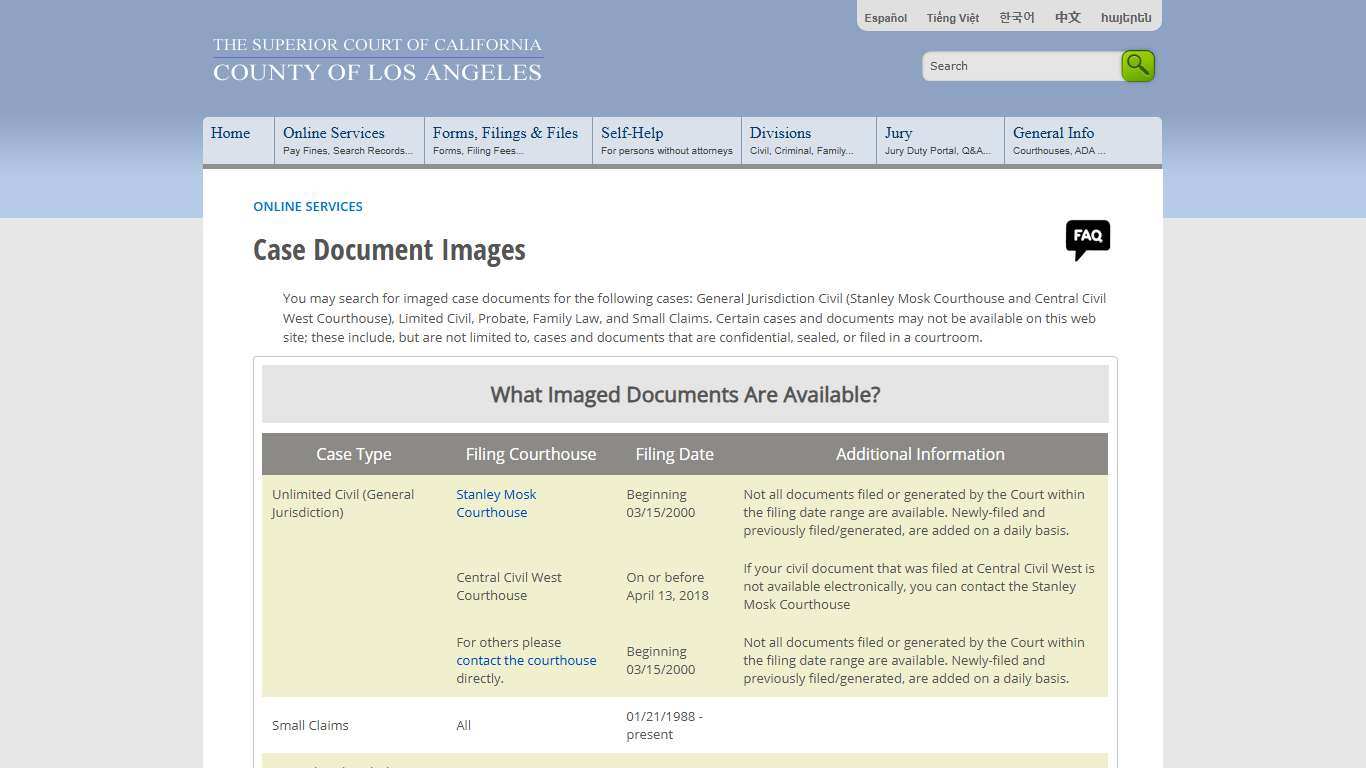
Task: Select the Chinese language option
Action: click(1067, 18)
